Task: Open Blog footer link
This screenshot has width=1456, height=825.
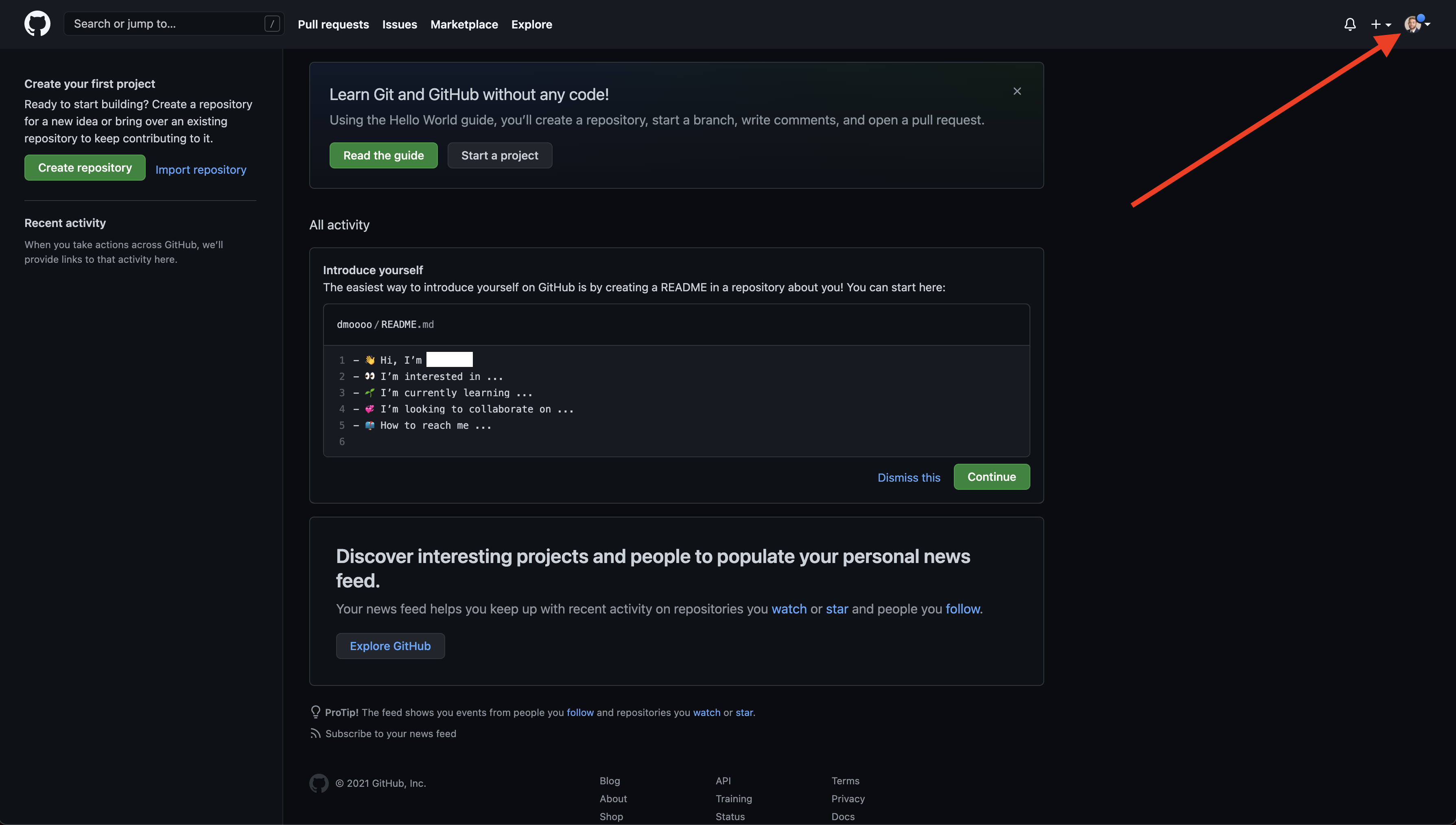Action: click(x=610, y=780)
